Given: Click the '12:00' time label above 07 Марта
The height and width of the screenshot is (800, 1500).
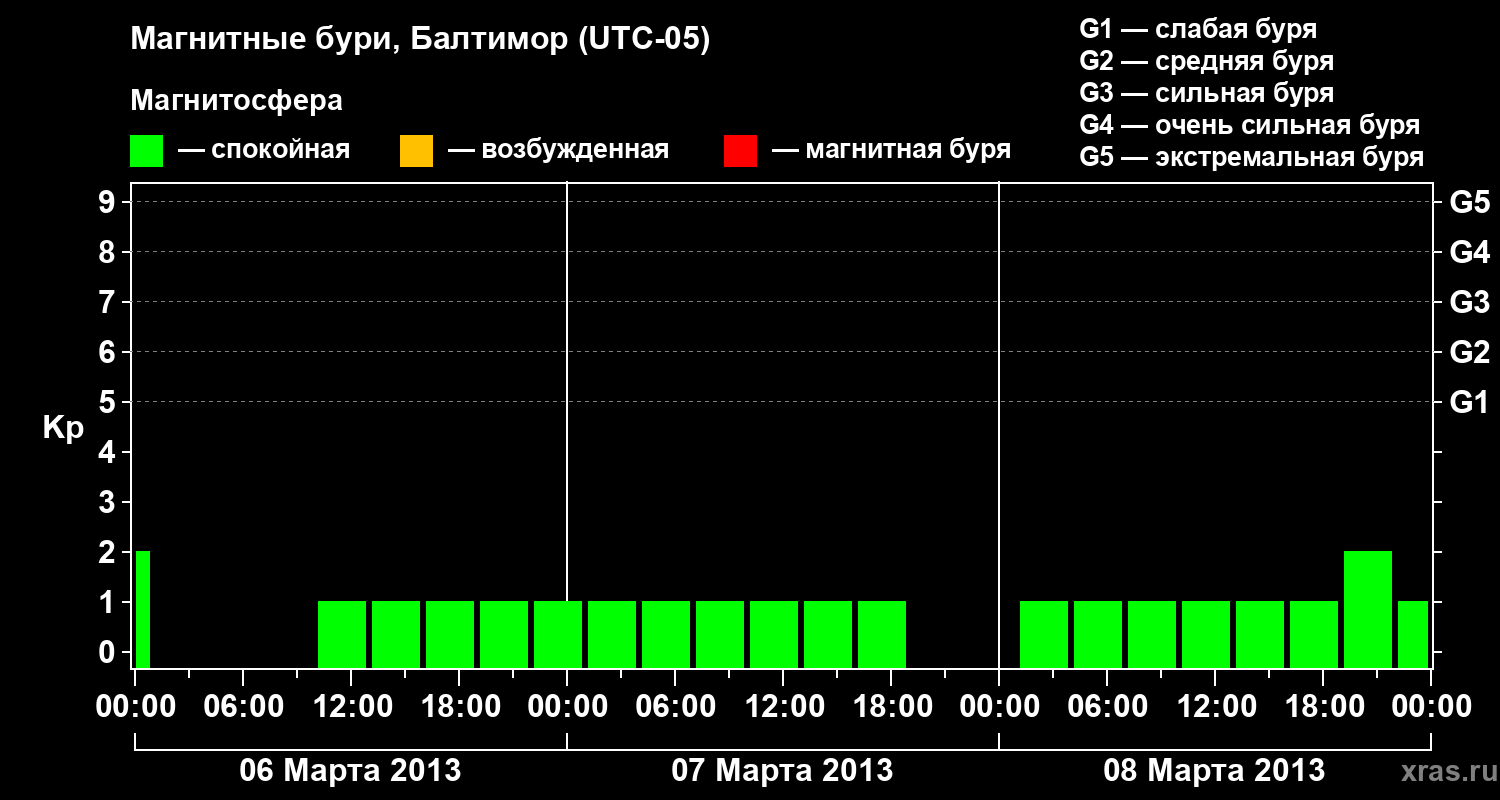Looking at the screenshot, I should pos(783,706).
